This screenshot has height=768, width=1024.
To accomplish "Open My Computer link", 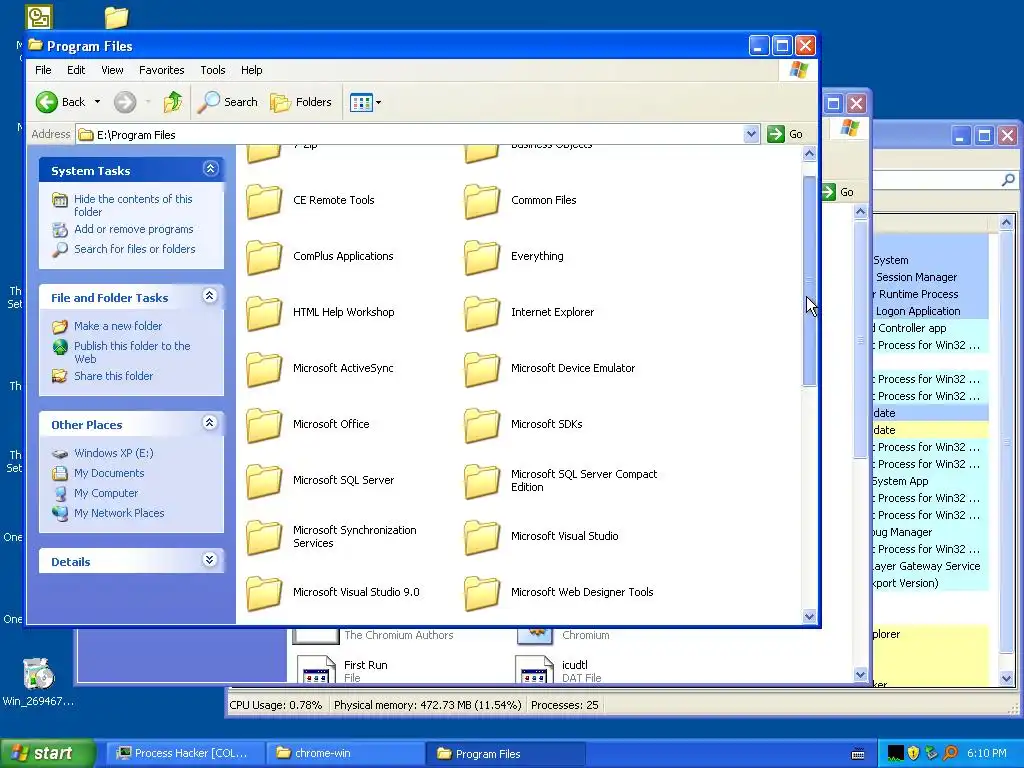I will [x=106, y=493].
